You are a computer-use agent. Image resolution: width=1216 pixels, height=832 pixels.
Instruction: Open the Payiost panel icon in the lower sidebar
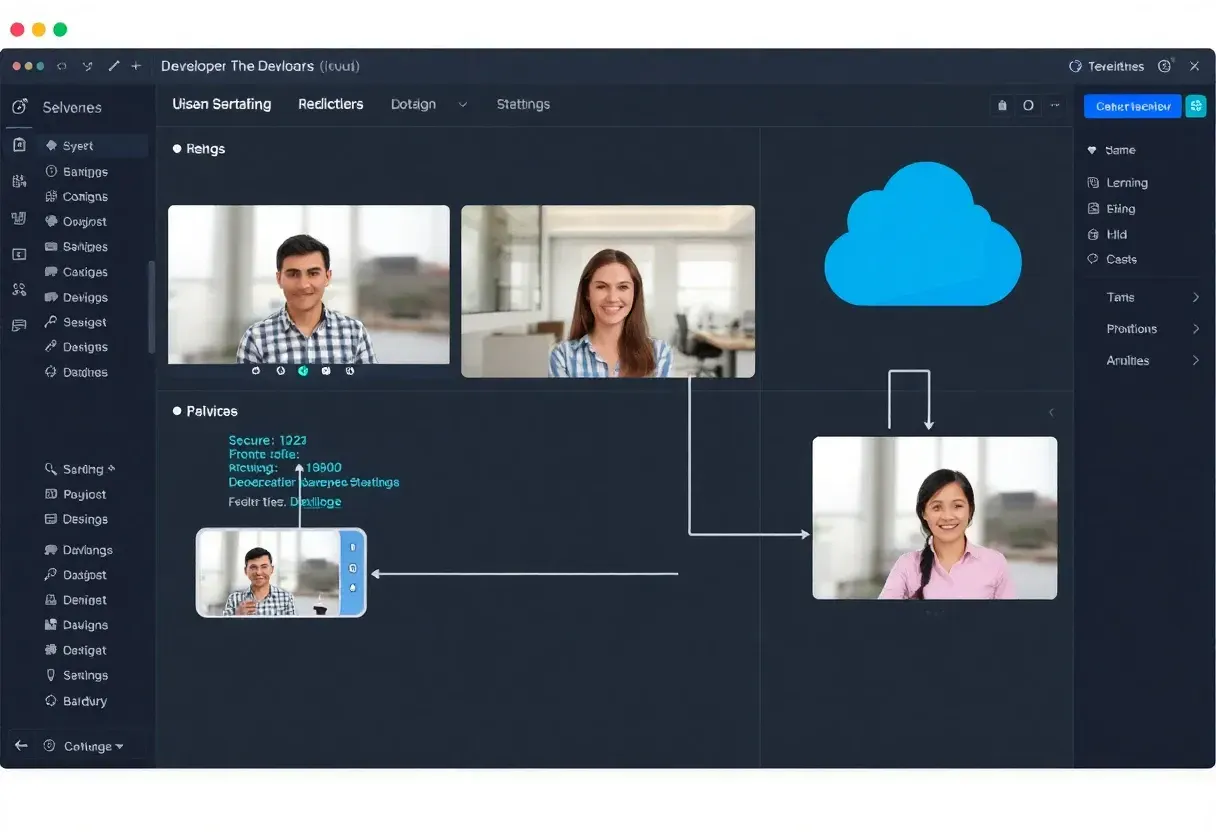coord(49,494)
